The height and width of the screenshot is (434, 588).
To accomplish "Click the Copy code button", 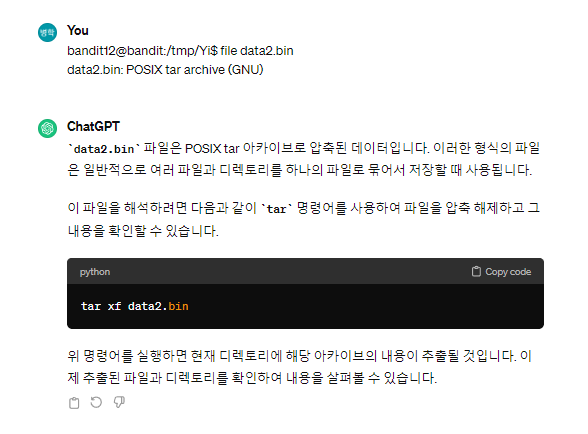I will [501, 272].
